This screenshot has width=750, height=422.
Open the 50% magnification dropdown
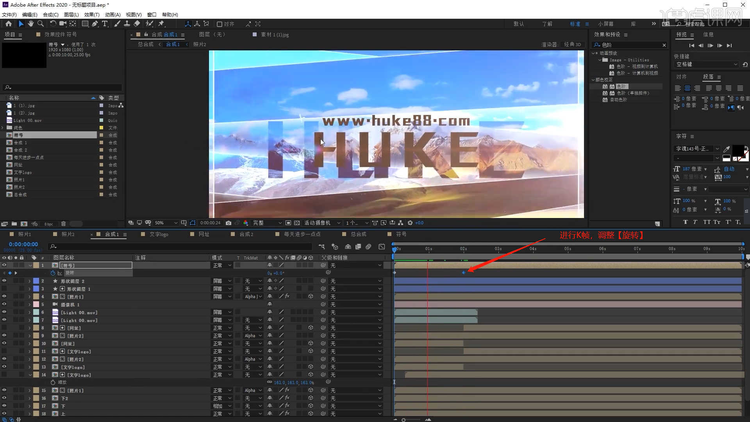coord(166,223)
